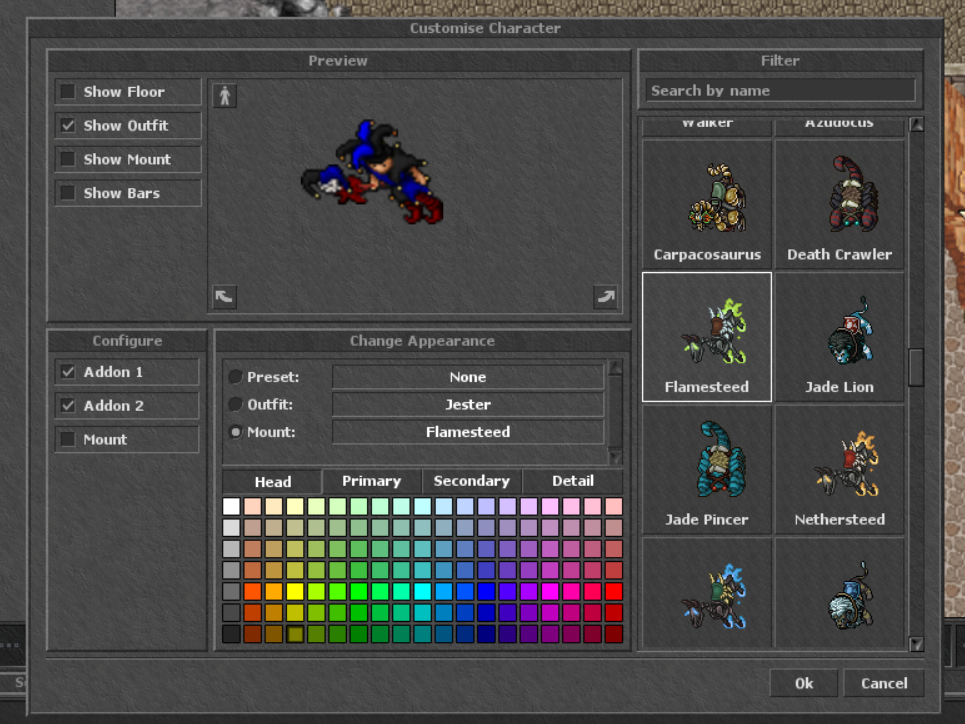This screenshot has height=724, width=965.
Task: Pick the bright yellow color swatch
Action: (295, 592)
